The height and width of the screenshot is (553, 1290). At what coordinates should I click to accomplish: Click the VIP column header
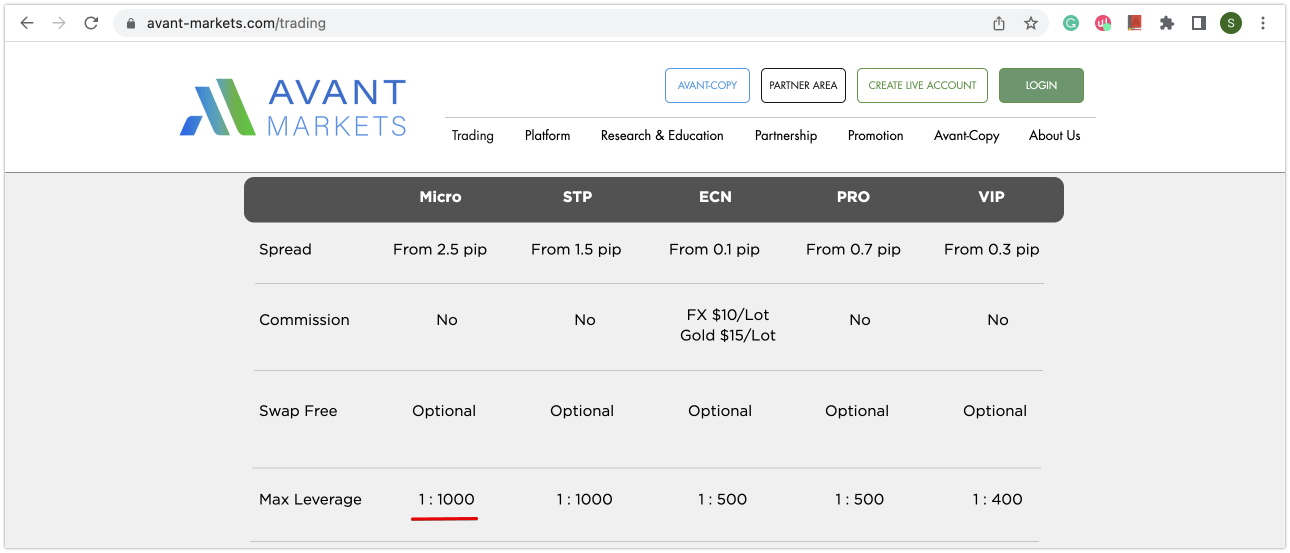coord(991,197)
